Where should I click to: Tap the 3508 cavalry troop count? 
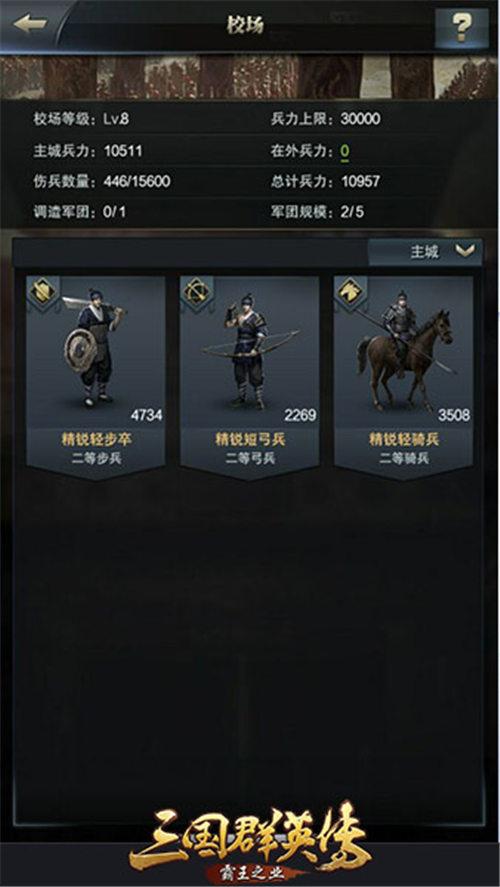[454, 415]
